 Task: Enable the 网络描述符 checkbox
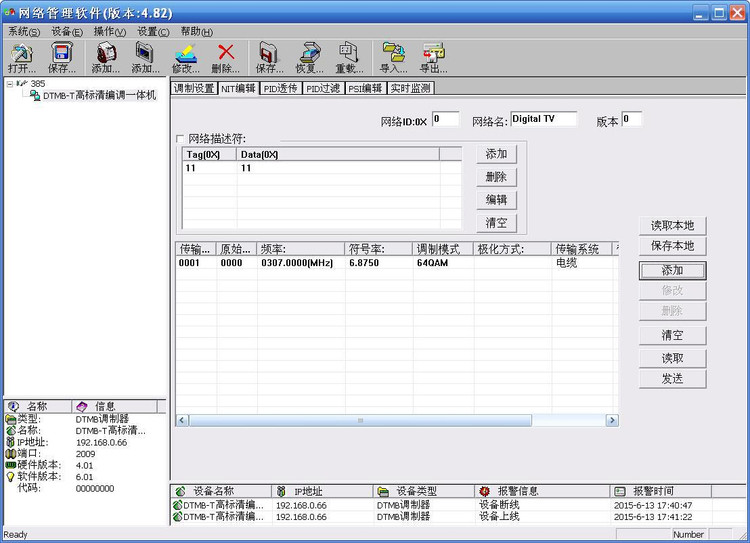click(180, 139)
